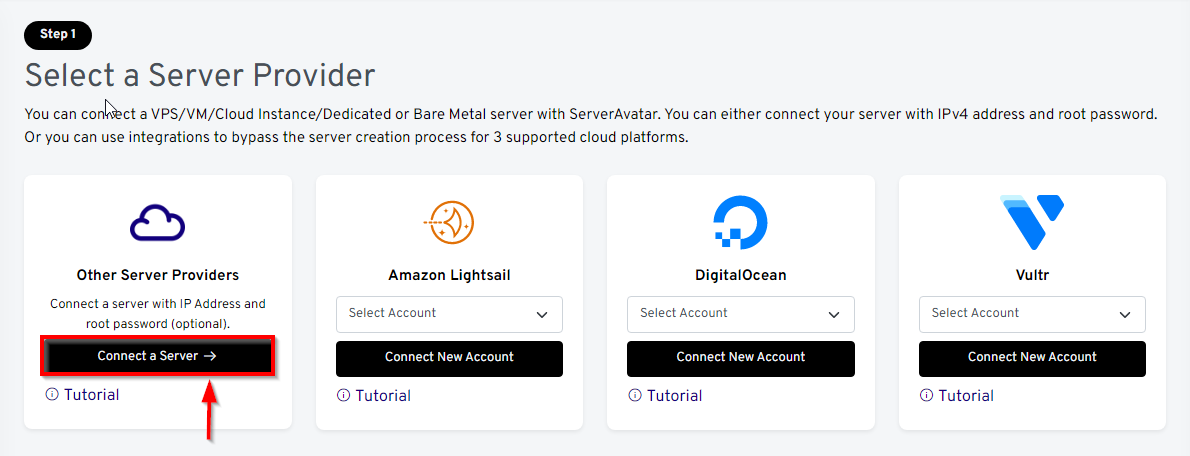The width and height of the screenshot is (1190, 456).
Task: Open the Amazon Lightsail Tutorial link
Action: tap(383, 396)
